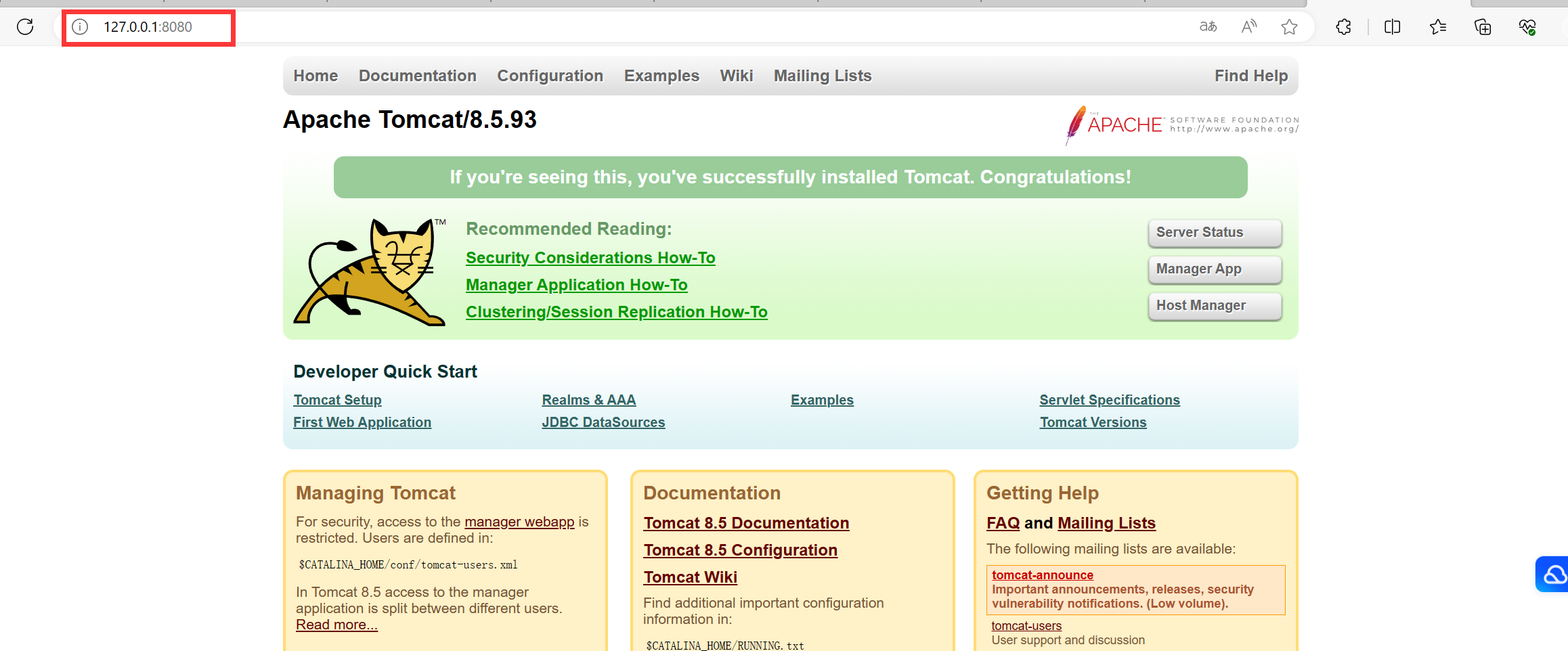Open the browser Extensions puzzle icon
The image size is (1568, 651).
coord(1343,27)
